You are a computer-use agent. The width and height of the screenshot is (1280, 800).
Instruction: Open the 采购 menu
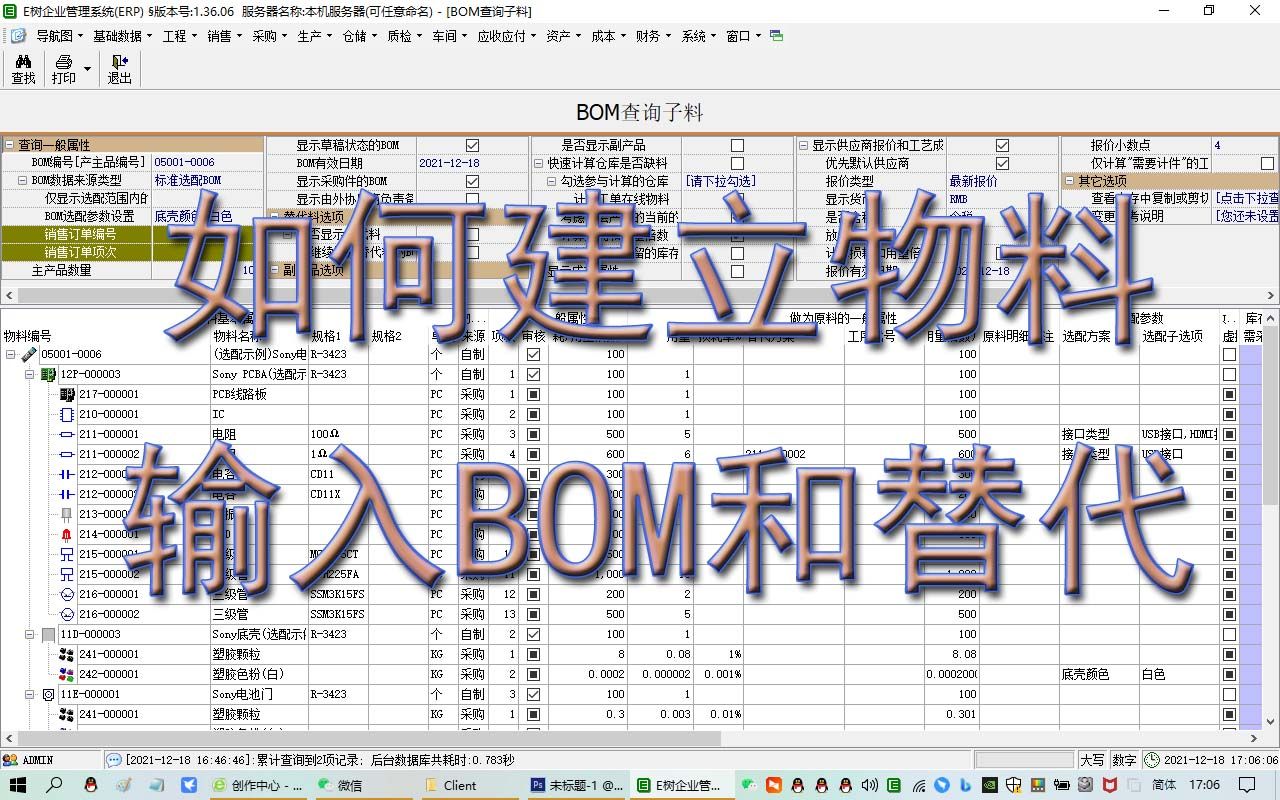click(270, 36)
